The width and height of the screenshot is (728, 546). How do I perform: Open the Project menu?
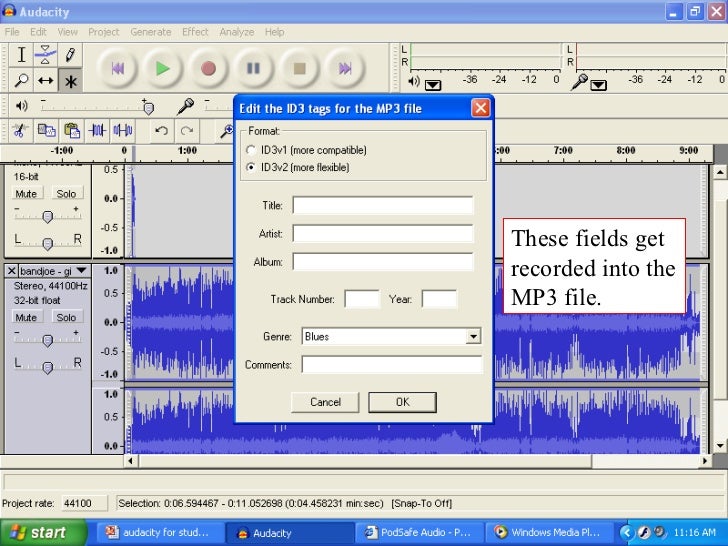(104, 32)
